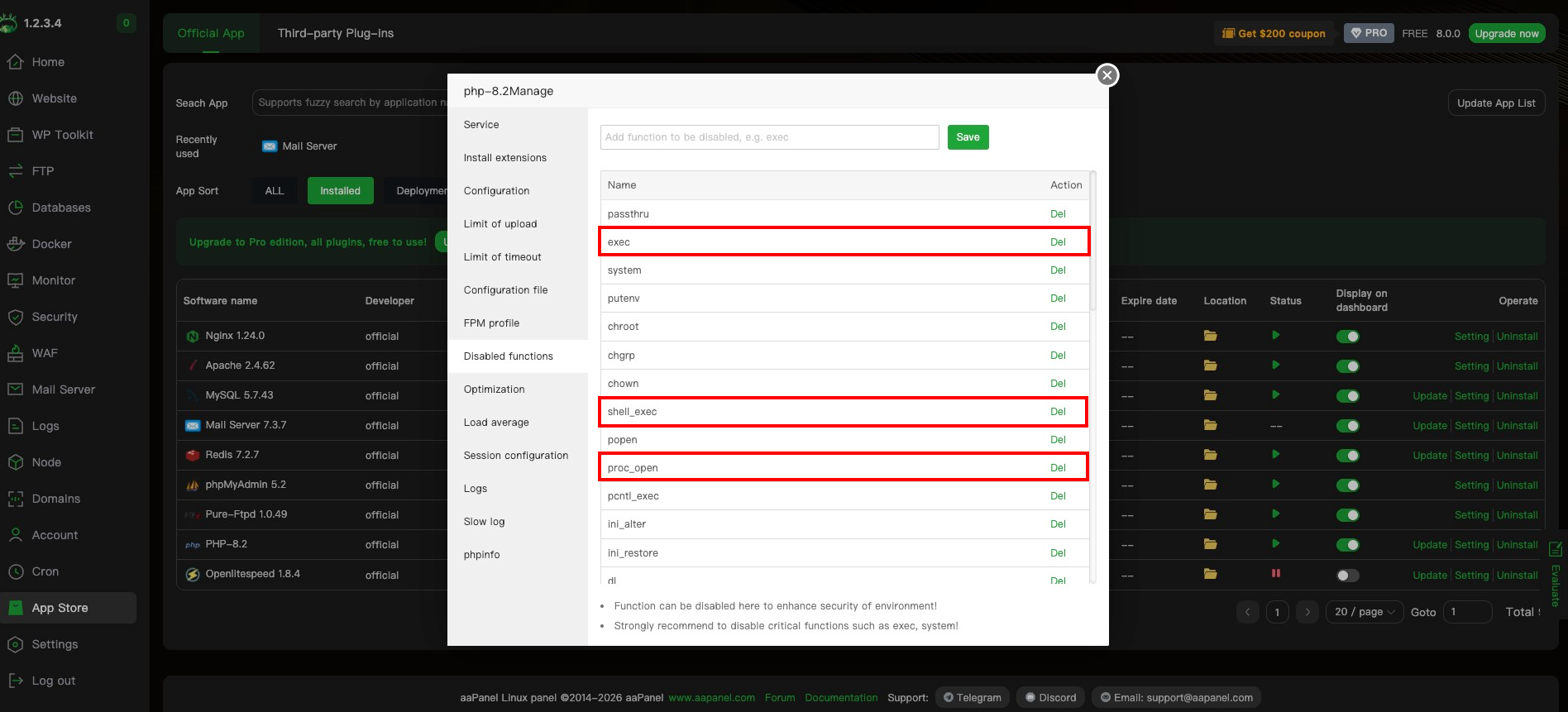Image resolution: width=1568 pixels, height=712 pixels.
Task: Go to next page arrow
Action: click(x=1307, y=612)
